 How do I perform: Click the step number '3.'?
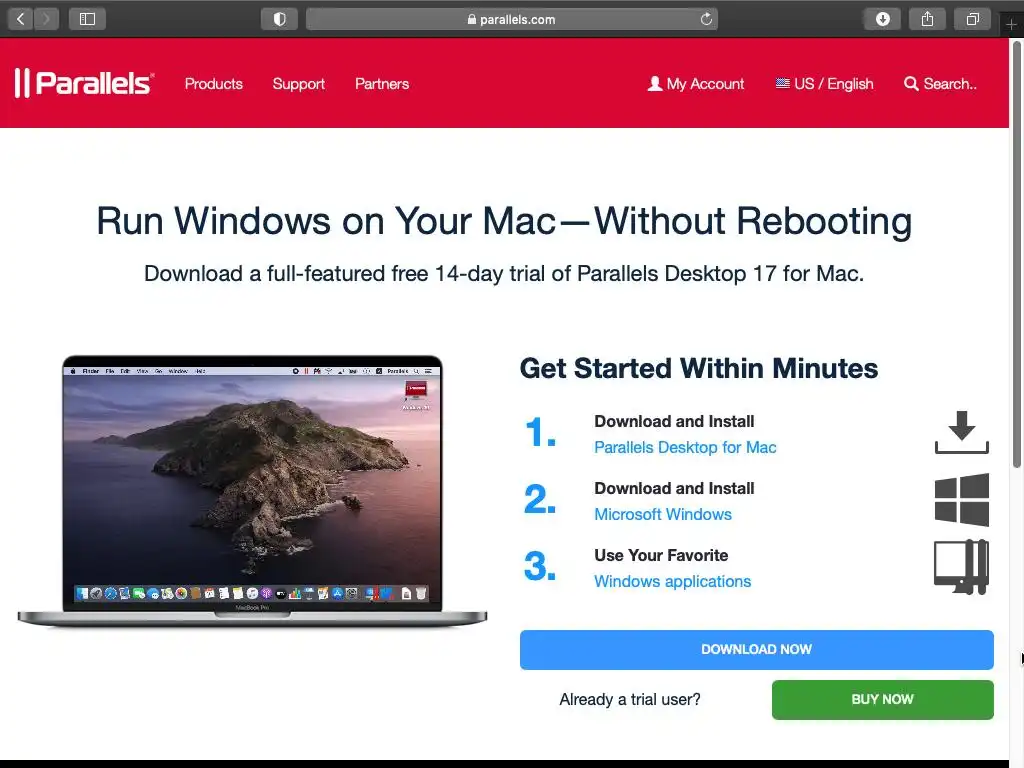pos(540,566)
